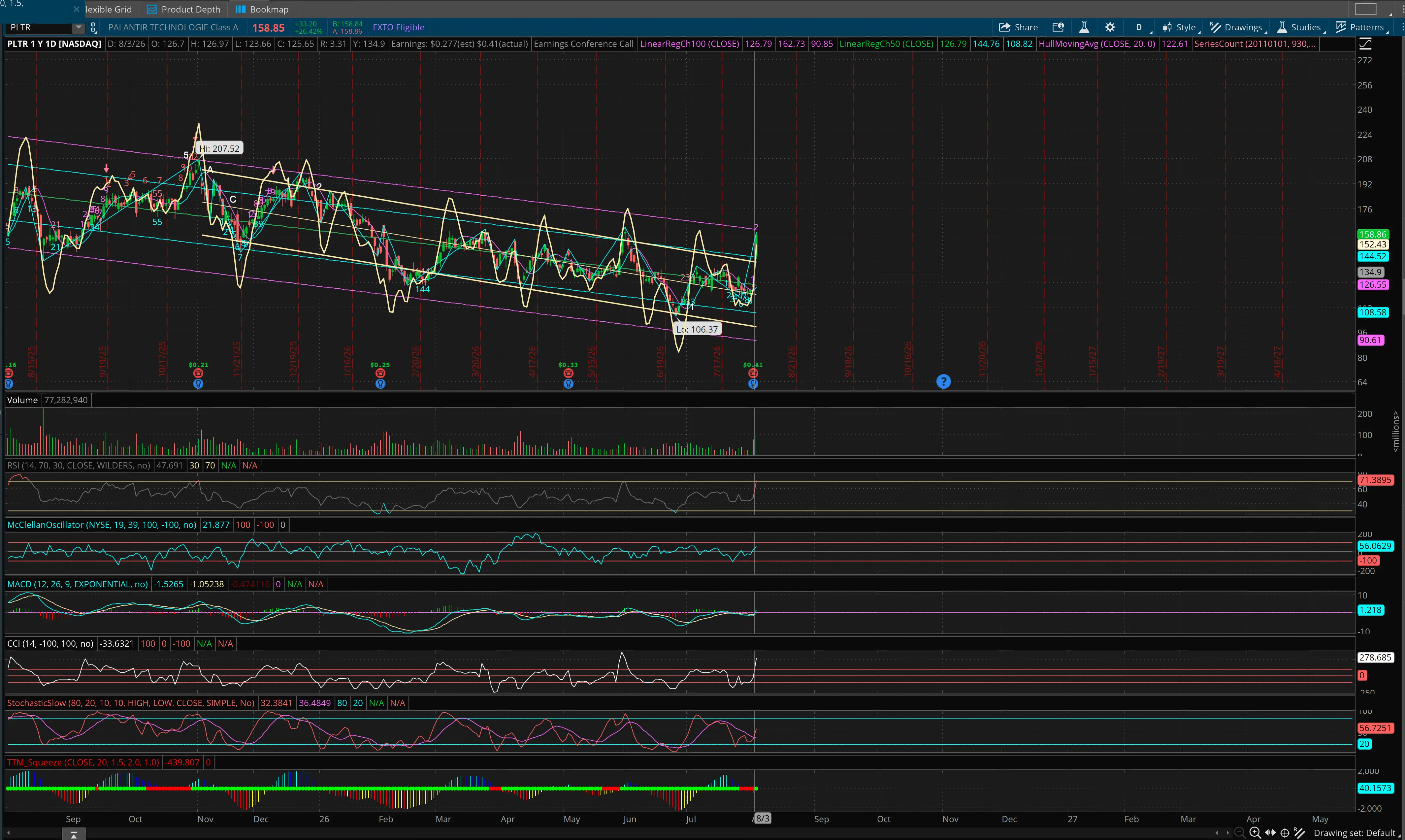1405x840 pixels.
Task: Click the LinearRegCh50 (CLOSE) study label
Action: click(x=887, y=44)
